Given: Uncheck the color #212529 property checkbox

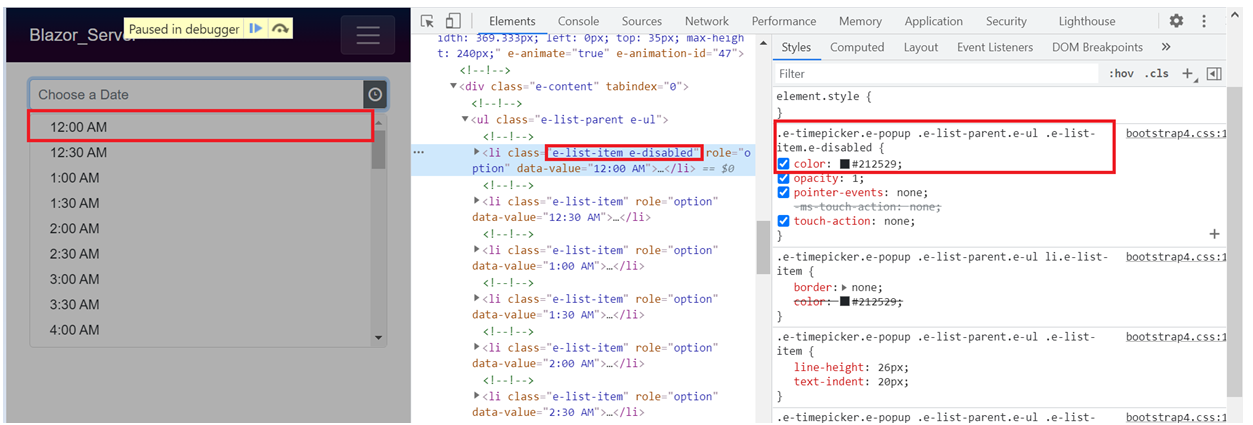Looking at the screenshot, I should pyautogui.click(x=784, y=164).
